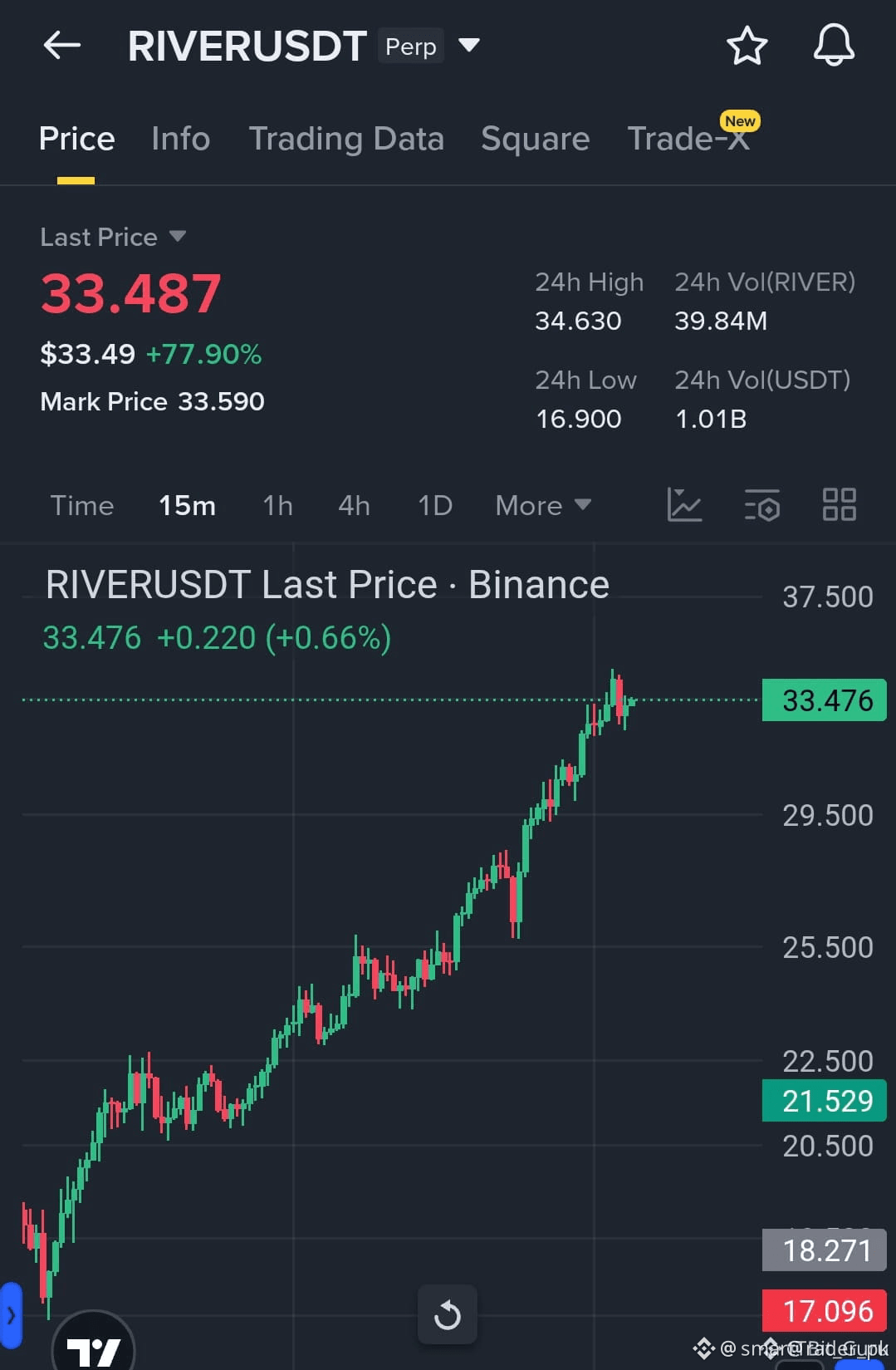Tap the 37.500 price axis label

coord(828,597)
